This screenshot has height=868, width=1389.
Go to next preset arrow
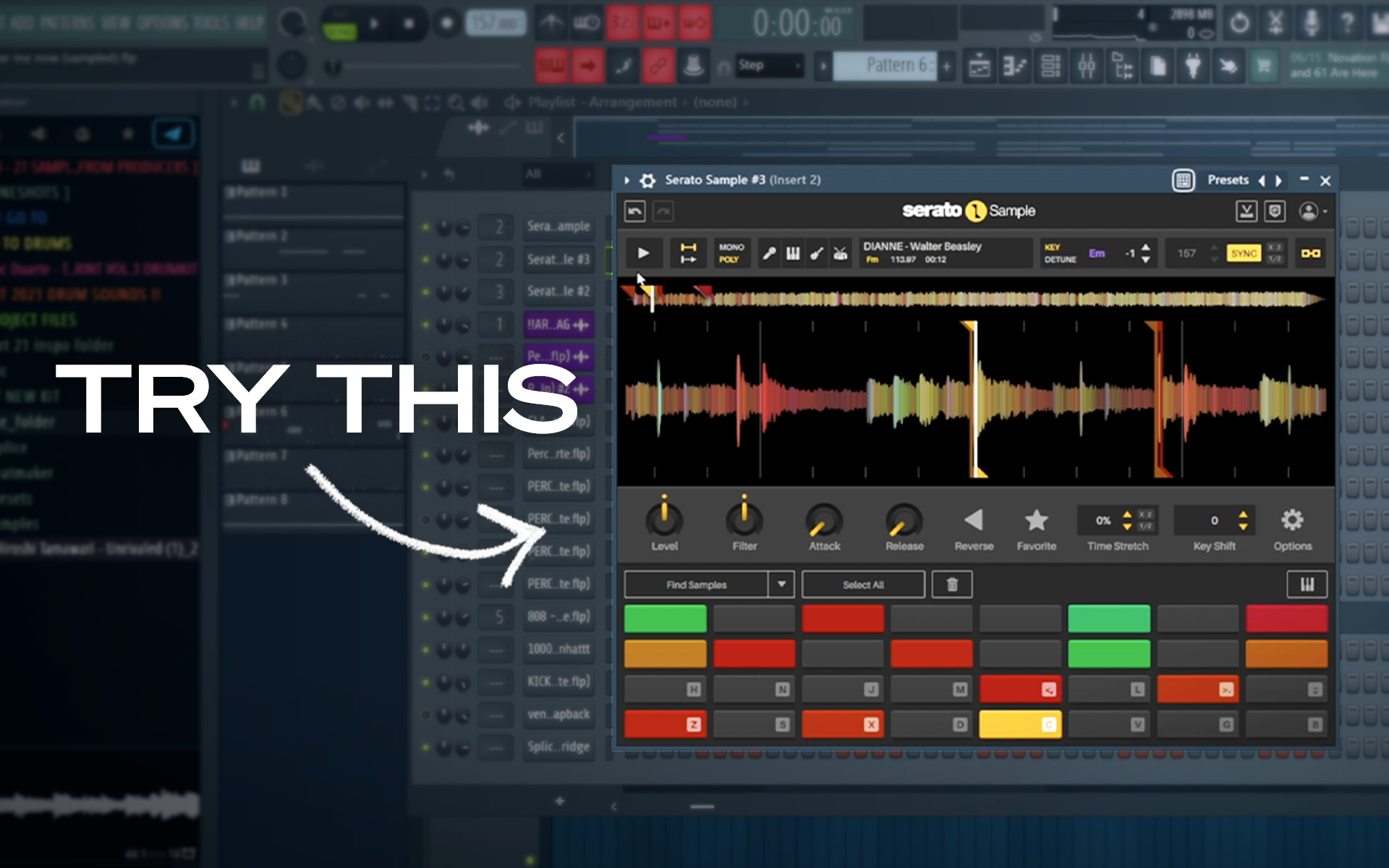[x=1279, y=181]
